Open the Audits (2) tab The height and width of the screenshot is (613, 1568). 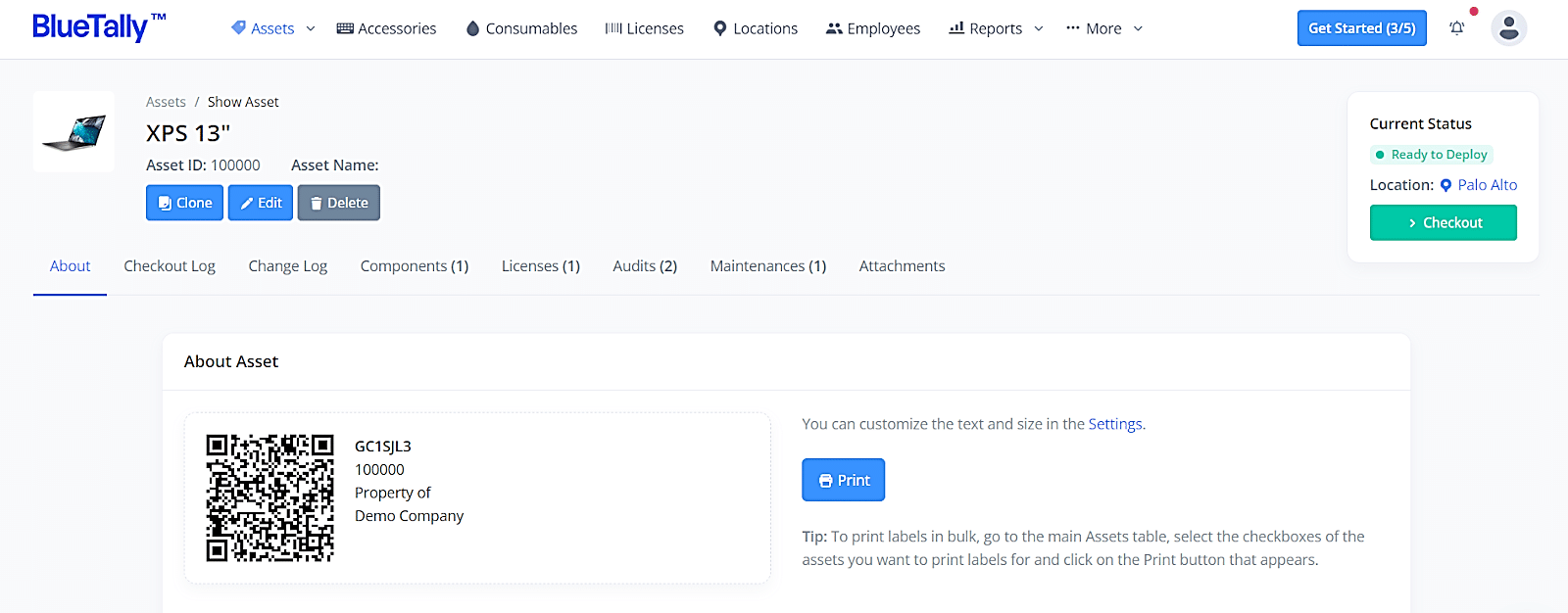pos(645,266)
